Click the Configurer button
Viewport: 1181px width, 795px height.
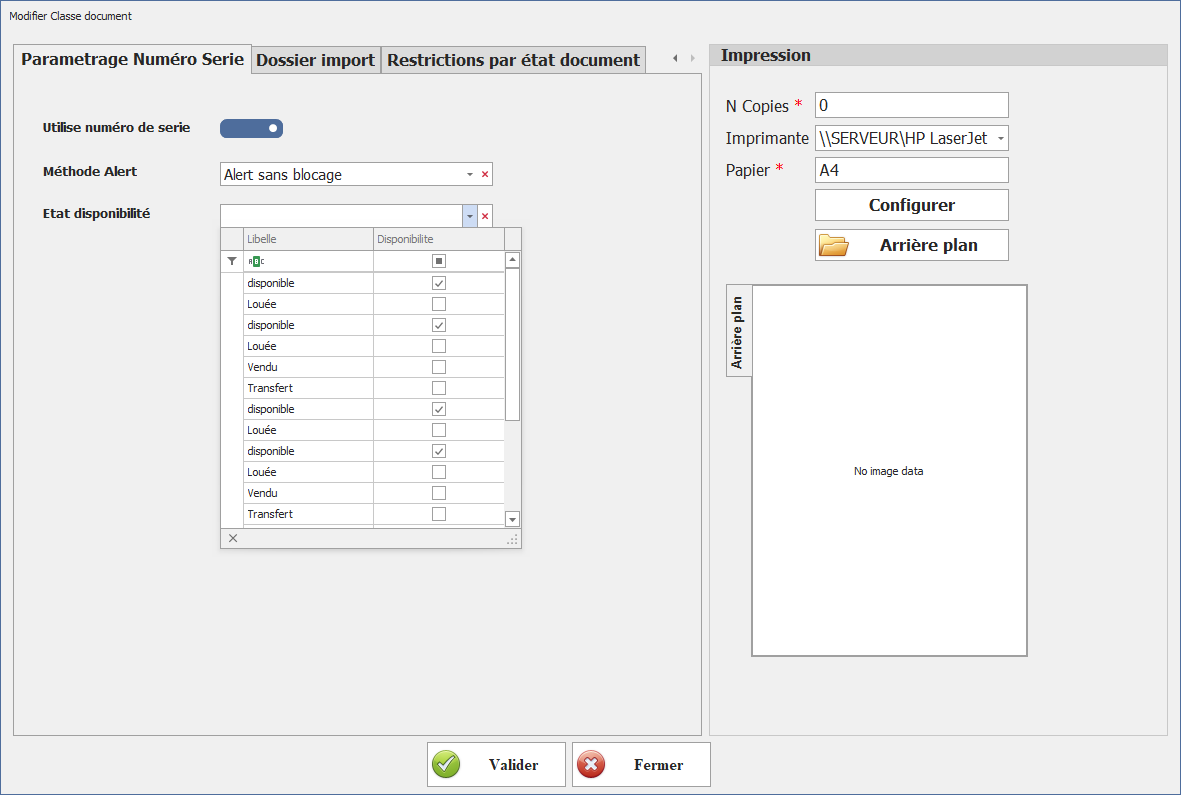[911, 205]
